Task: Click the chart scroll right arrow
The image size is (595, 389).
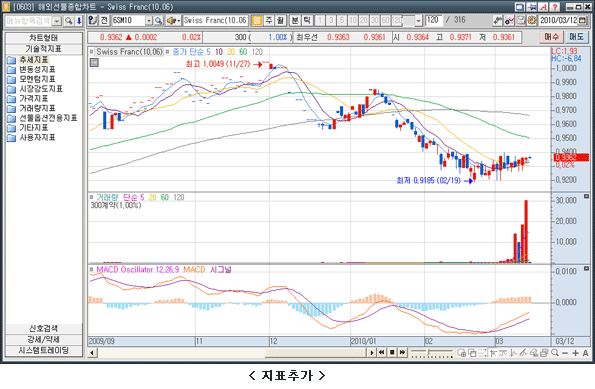Action: click(x=372, y=353)
